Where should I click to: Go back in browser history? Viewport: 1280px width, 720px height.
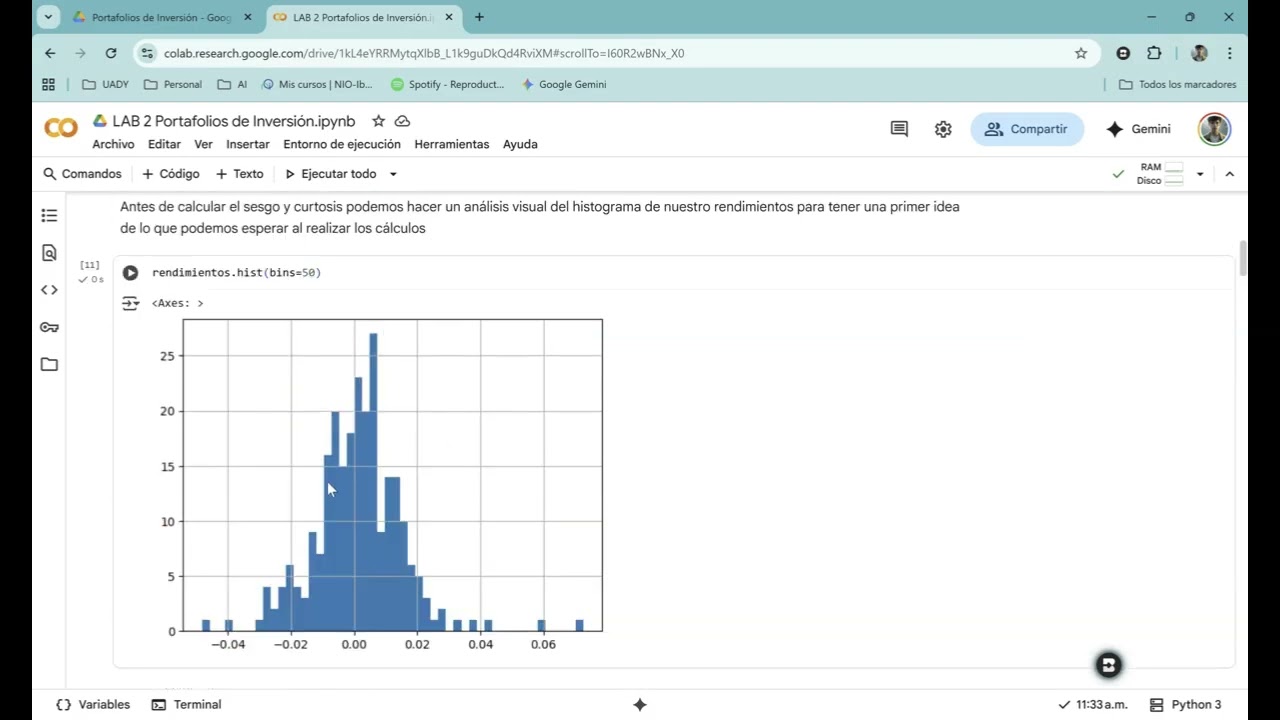50,53
